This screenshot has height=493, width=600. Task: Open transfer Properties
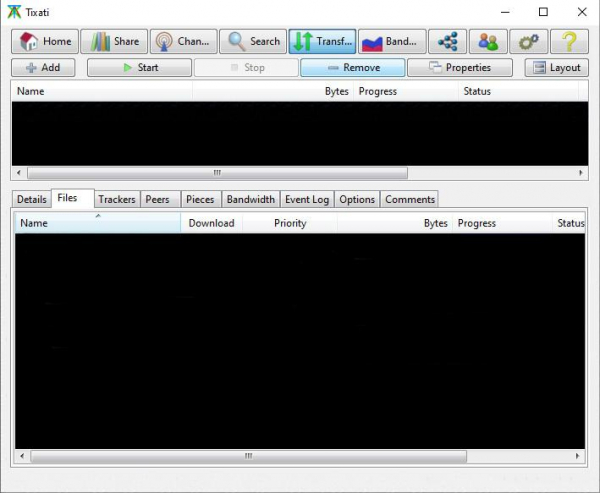coord(460,68)
